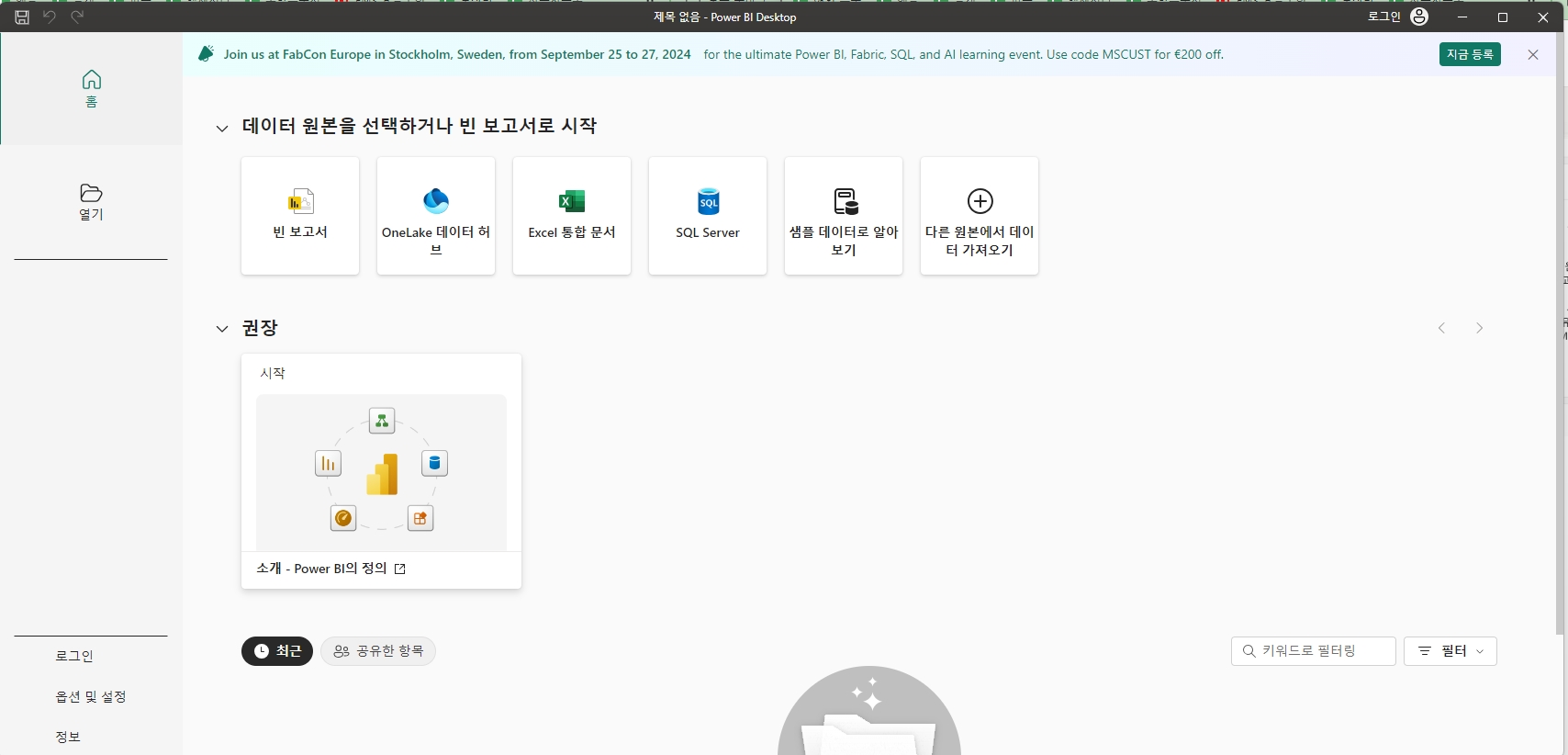Choose Excel 통합 문서 data source
Viewport: 1568px width, 755px height.
point(572,216)
